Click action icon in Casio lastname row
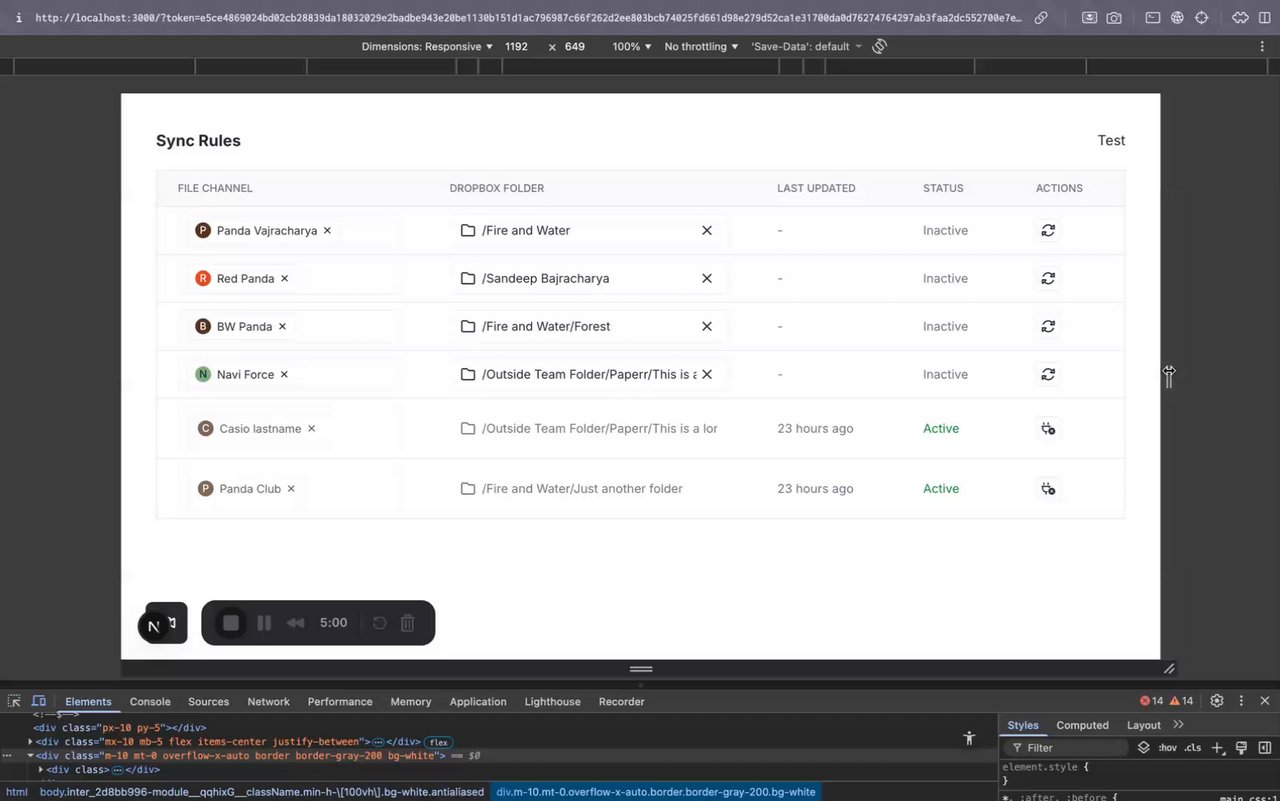 tap(1048, 428)
